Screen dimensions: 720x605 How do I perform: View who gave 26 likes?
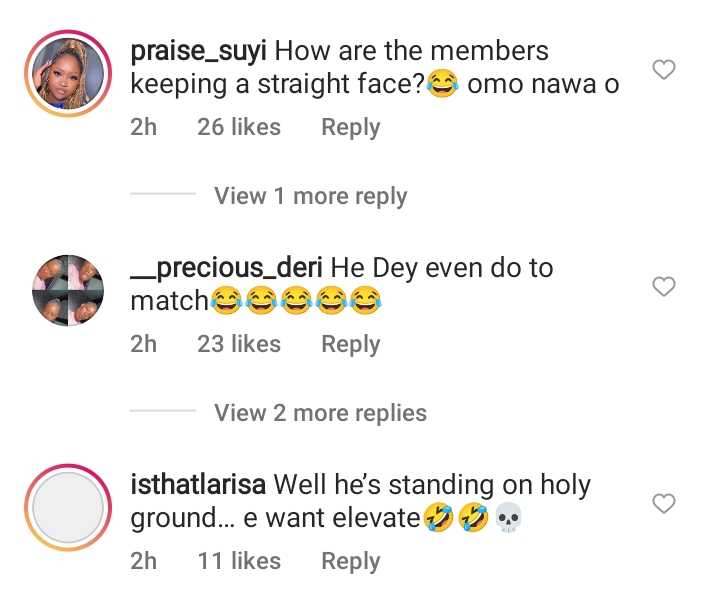point(239,128)
